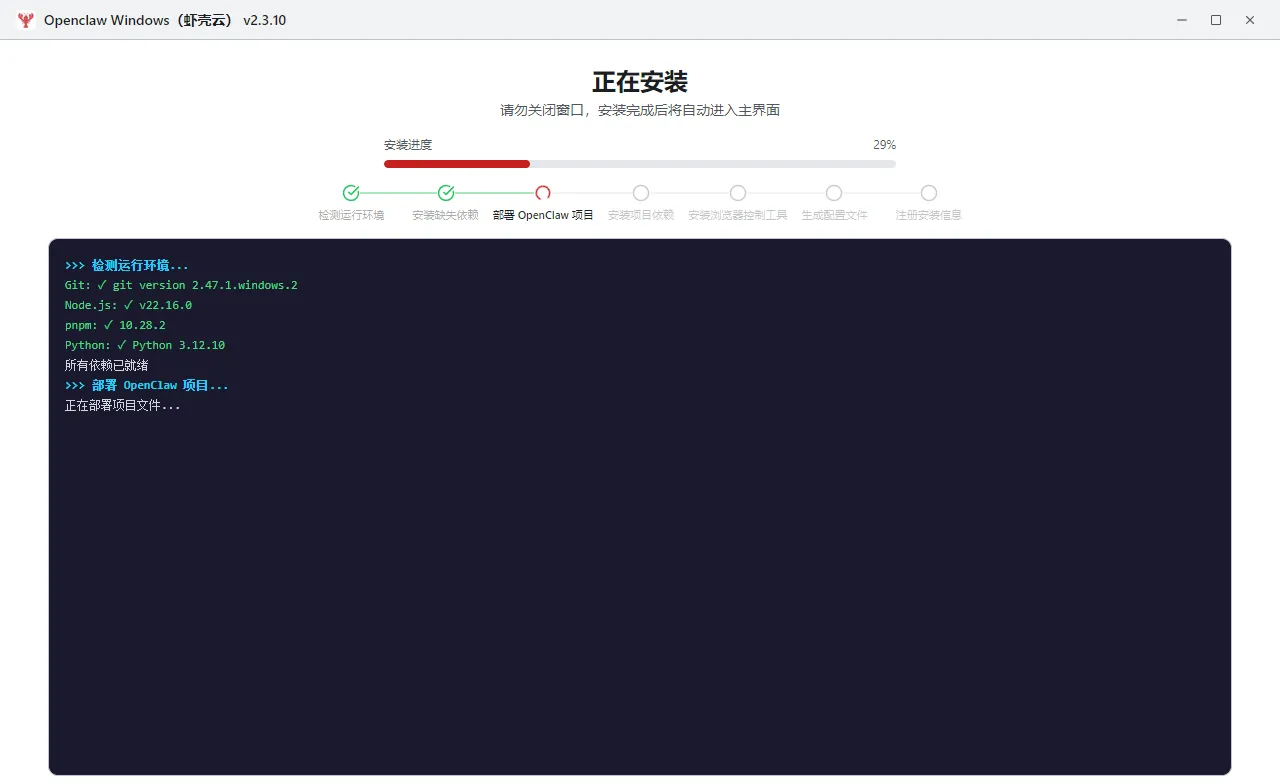Click the Node.js v22.16.0 log line
This screenshot has height=784, width=1280.
[128, 305]
